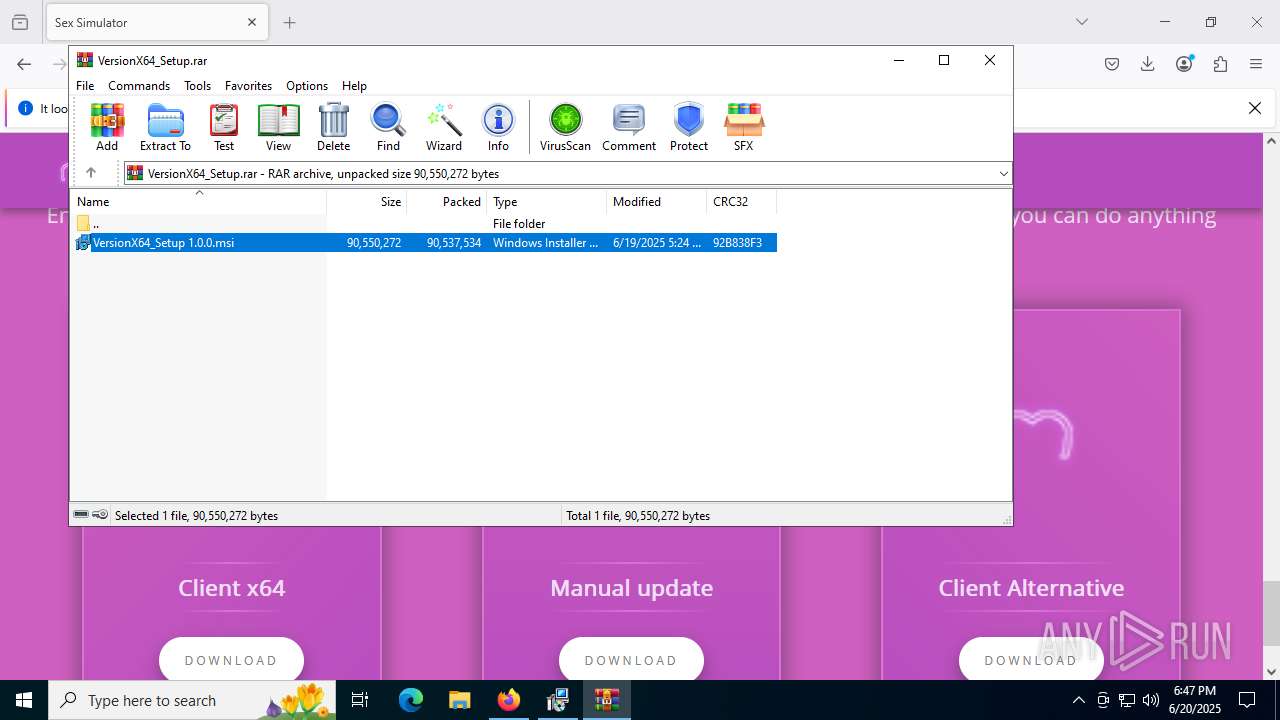Click the Protect shield icon

point(689,127)
